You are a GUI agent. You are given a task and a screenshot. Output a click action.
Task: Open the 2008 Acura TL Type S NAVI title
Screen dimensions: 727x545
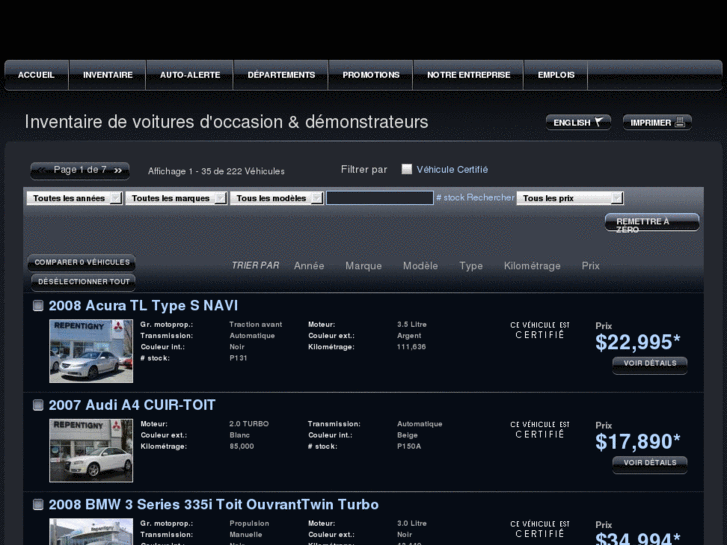coord(143,306)
